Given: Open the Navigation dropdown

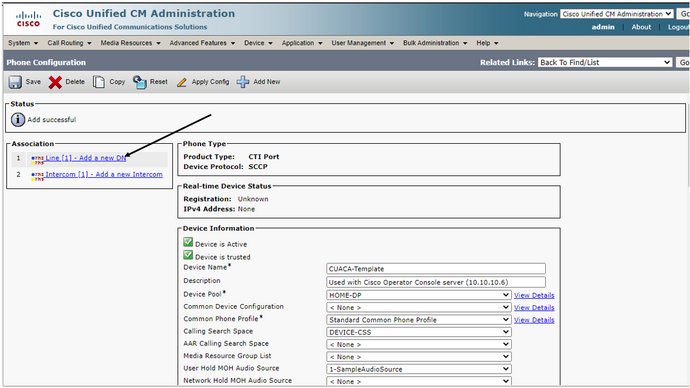Looking at the screenshot, I should click(x=617, y=14).
